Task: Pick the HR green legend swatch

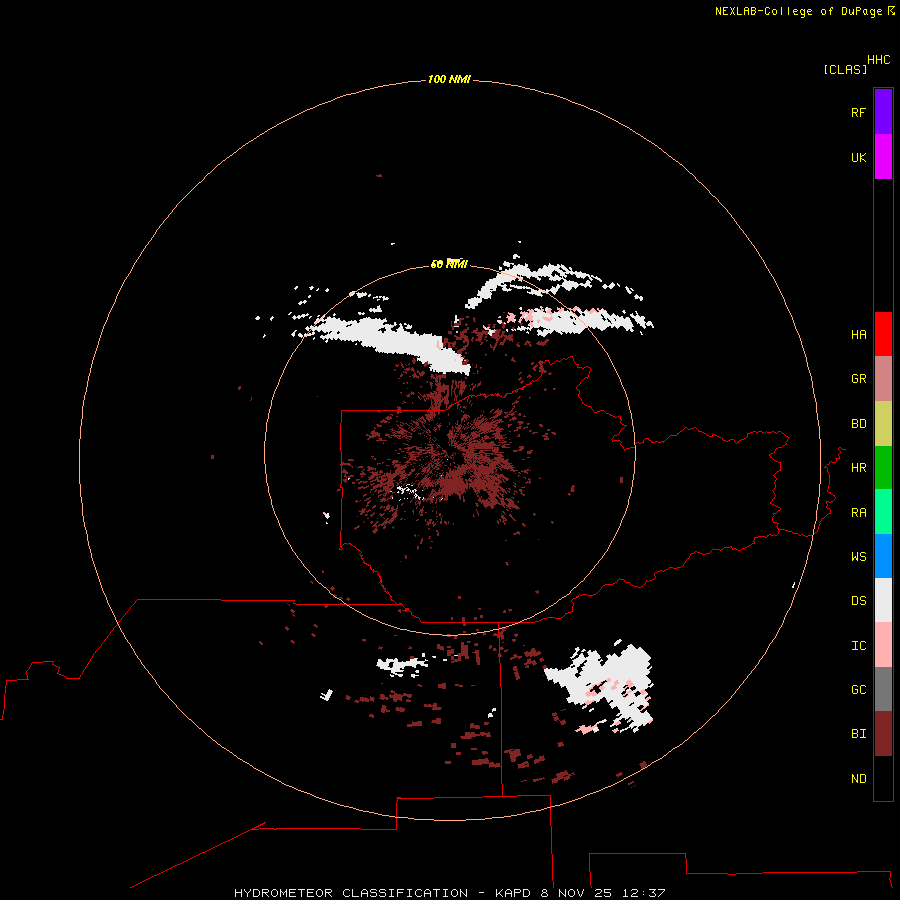Action: (x=883, y=468)
